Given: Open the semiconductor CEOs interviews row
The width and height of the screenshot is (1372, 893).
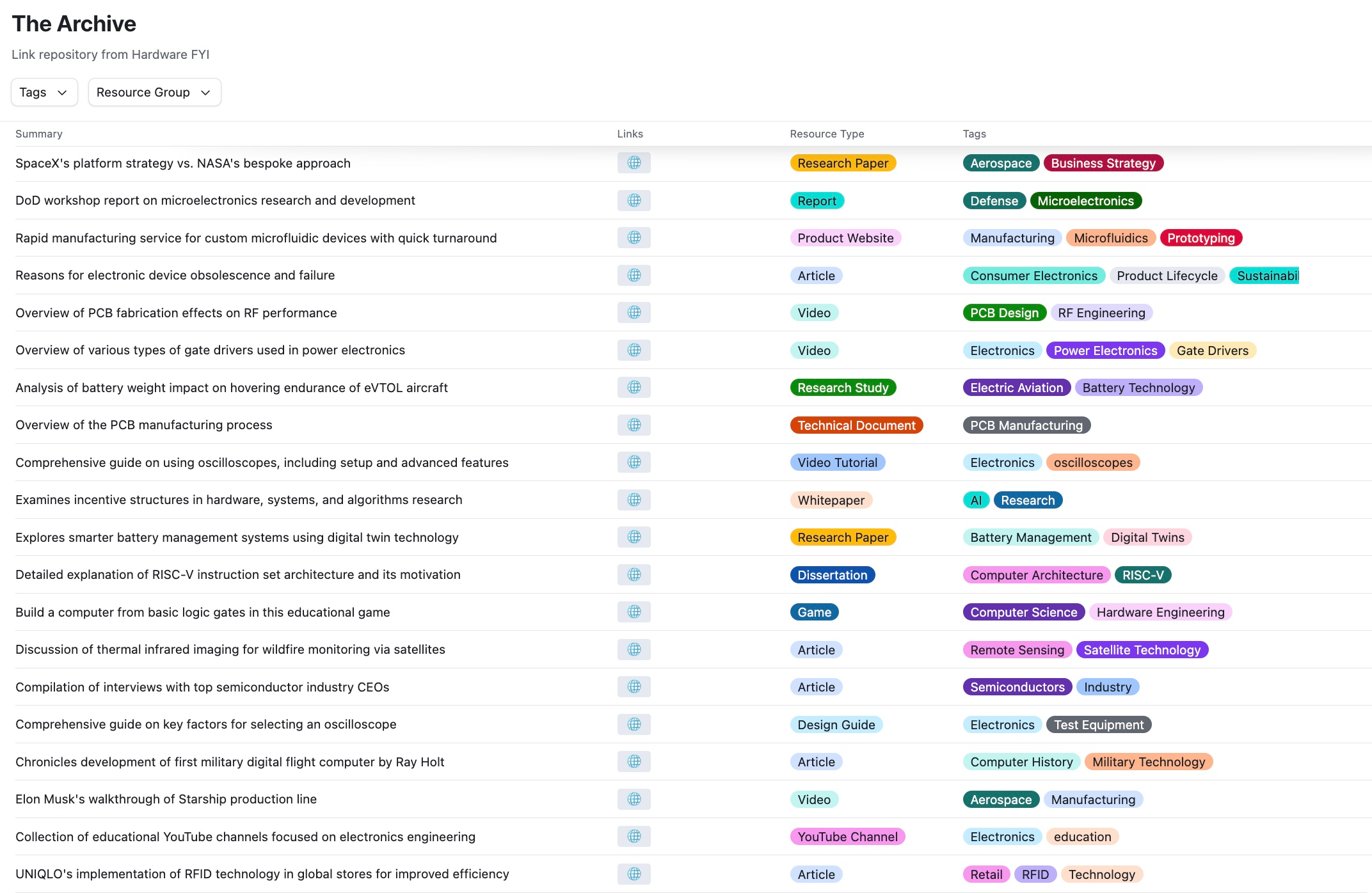Looking at the screenshot, I should point(202,687).
